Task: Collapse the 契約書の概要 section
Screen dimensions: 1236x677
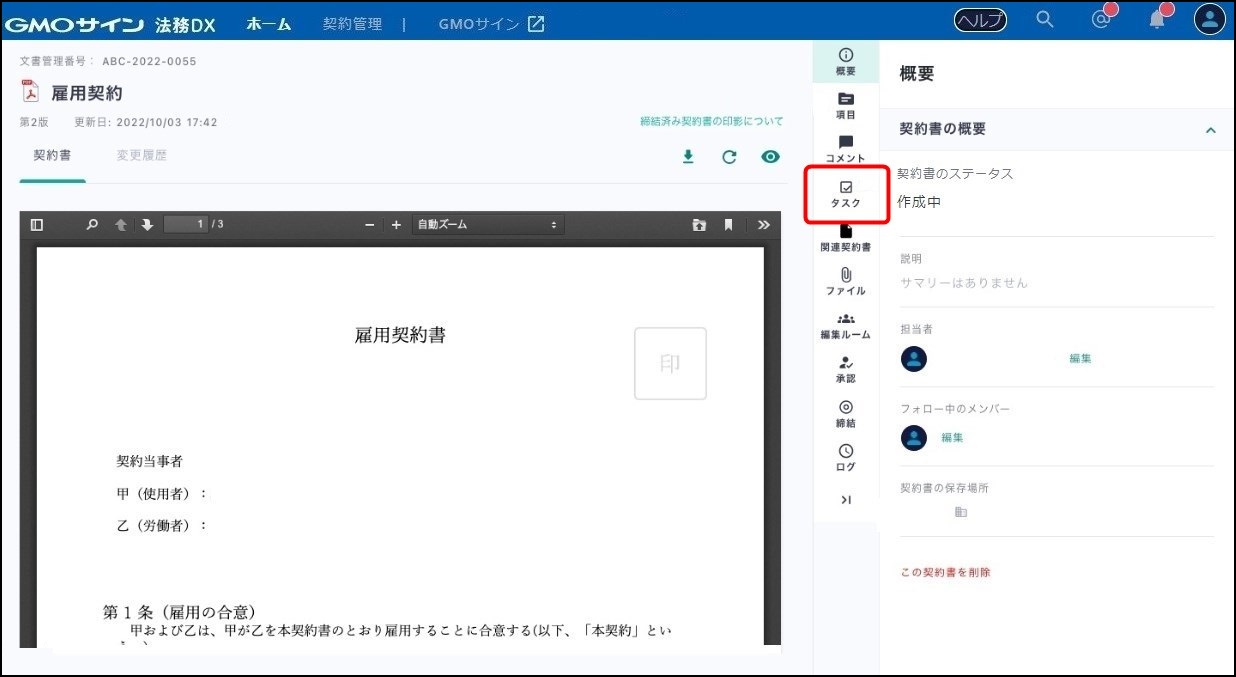Action: tap(1210, 130)
